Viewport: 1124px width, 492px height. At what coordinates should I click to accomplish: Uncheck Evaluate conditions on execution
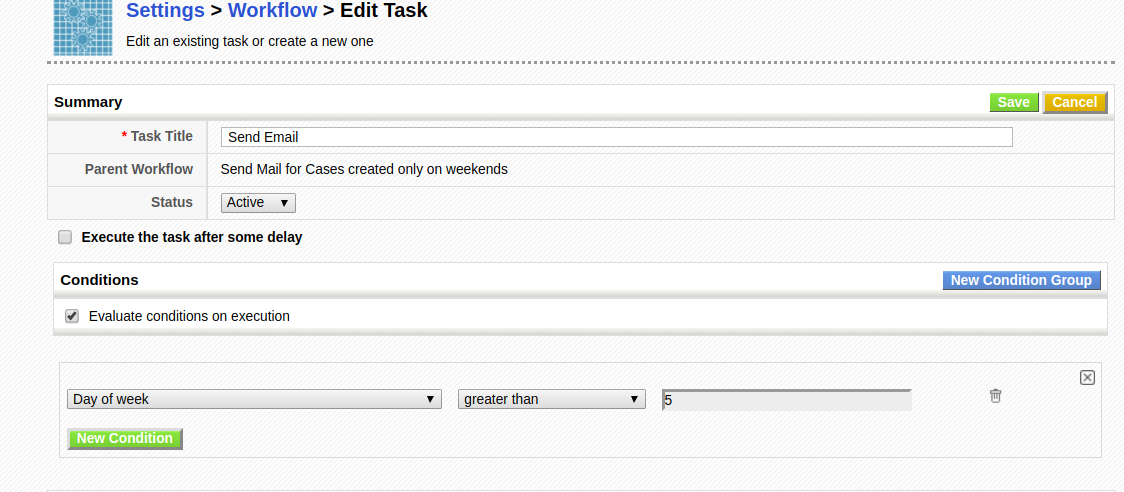point(72,316)
